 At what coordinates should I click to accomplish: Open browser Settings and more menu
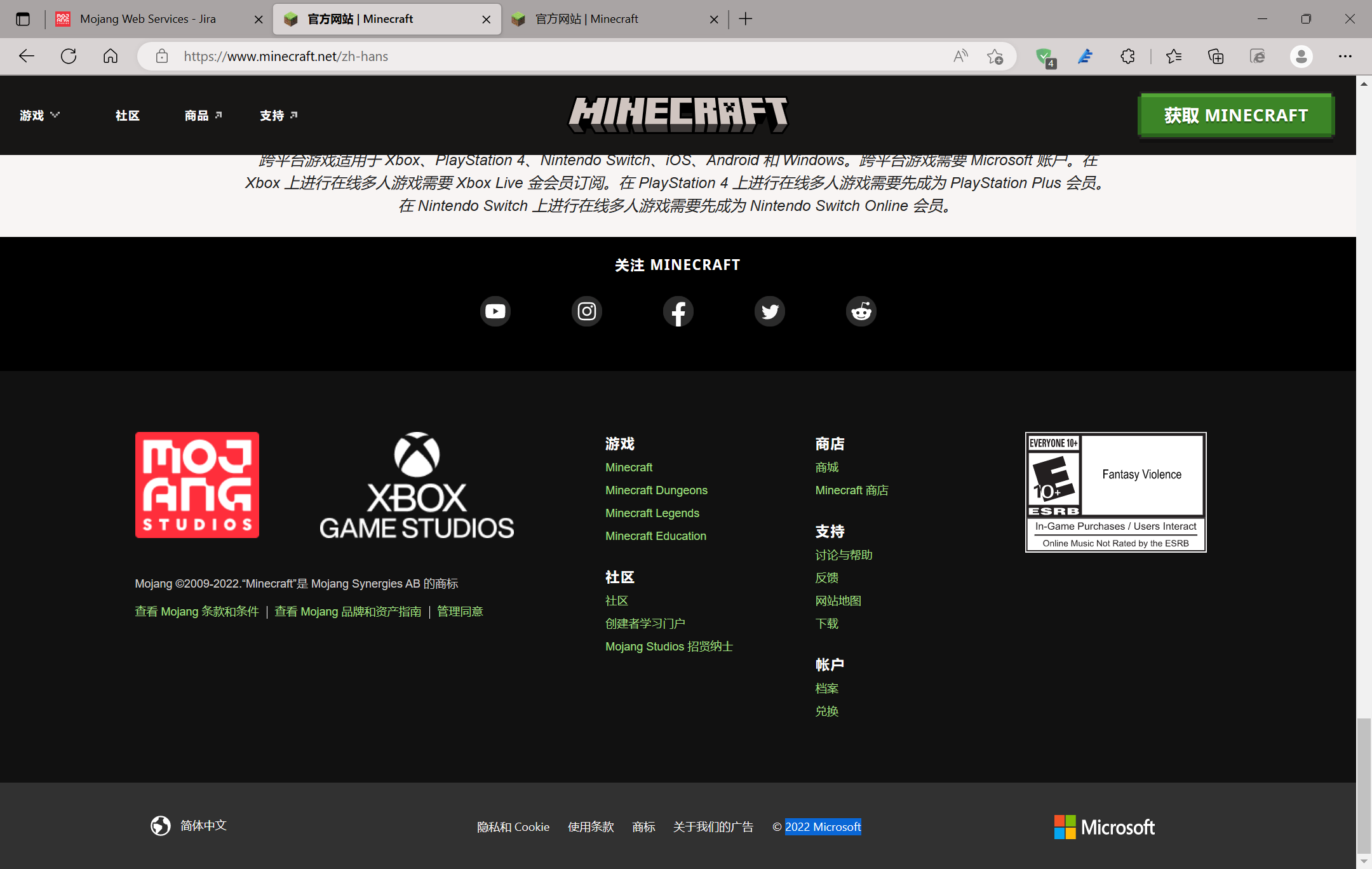(x=1345, y=57)
